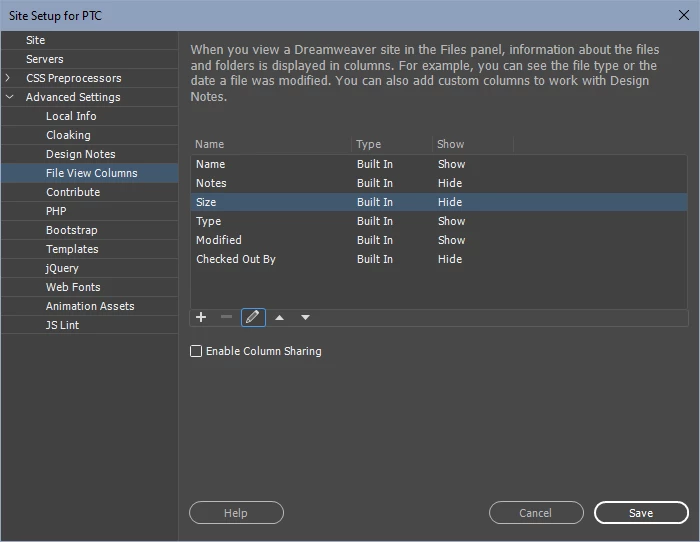This screenshot has width=700, height=542.
Task: Open the Site category
Action: 90,40
